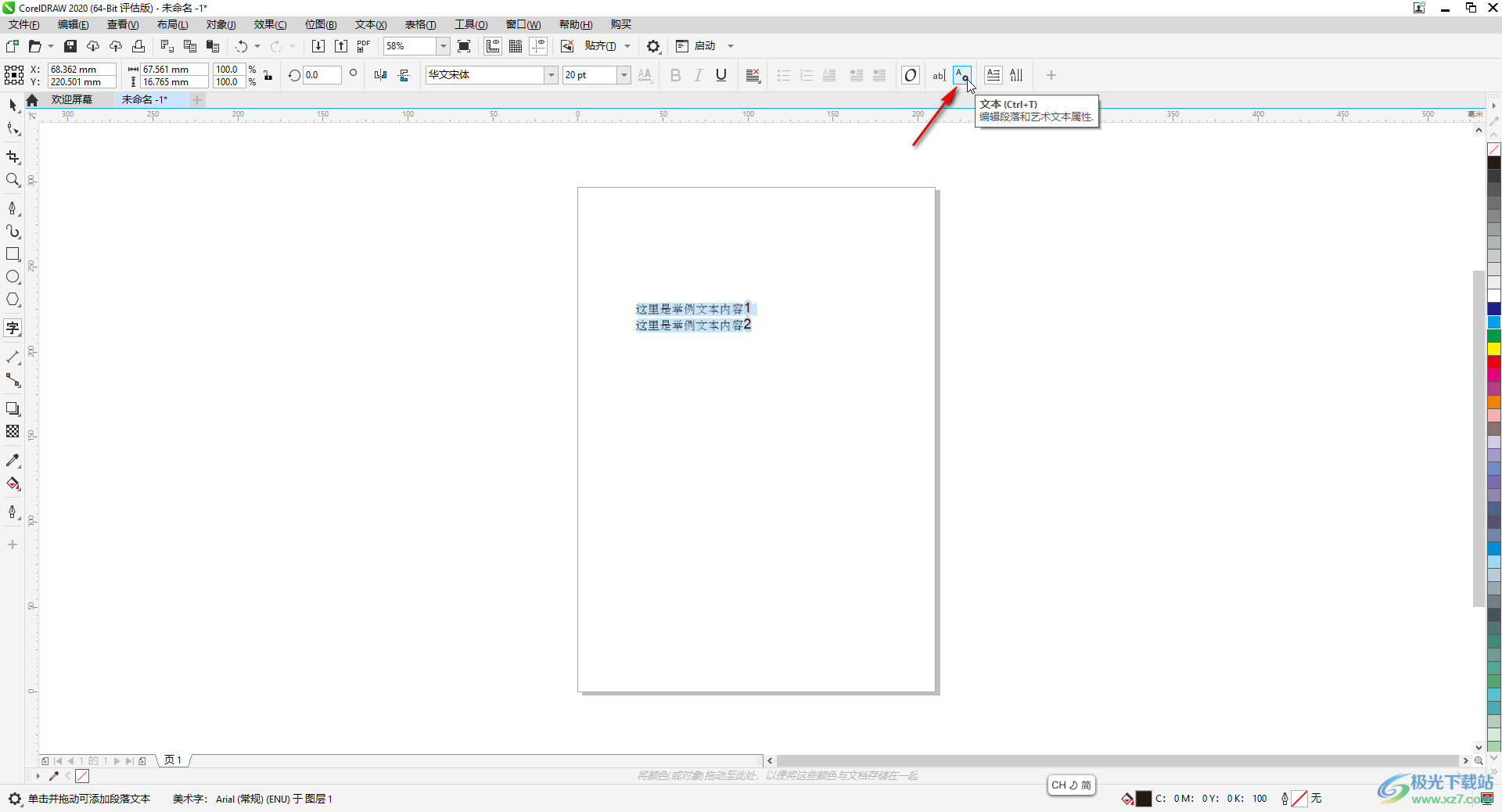Select the Crop tool
Screen dimensions: 1502x812
point(13,157)
